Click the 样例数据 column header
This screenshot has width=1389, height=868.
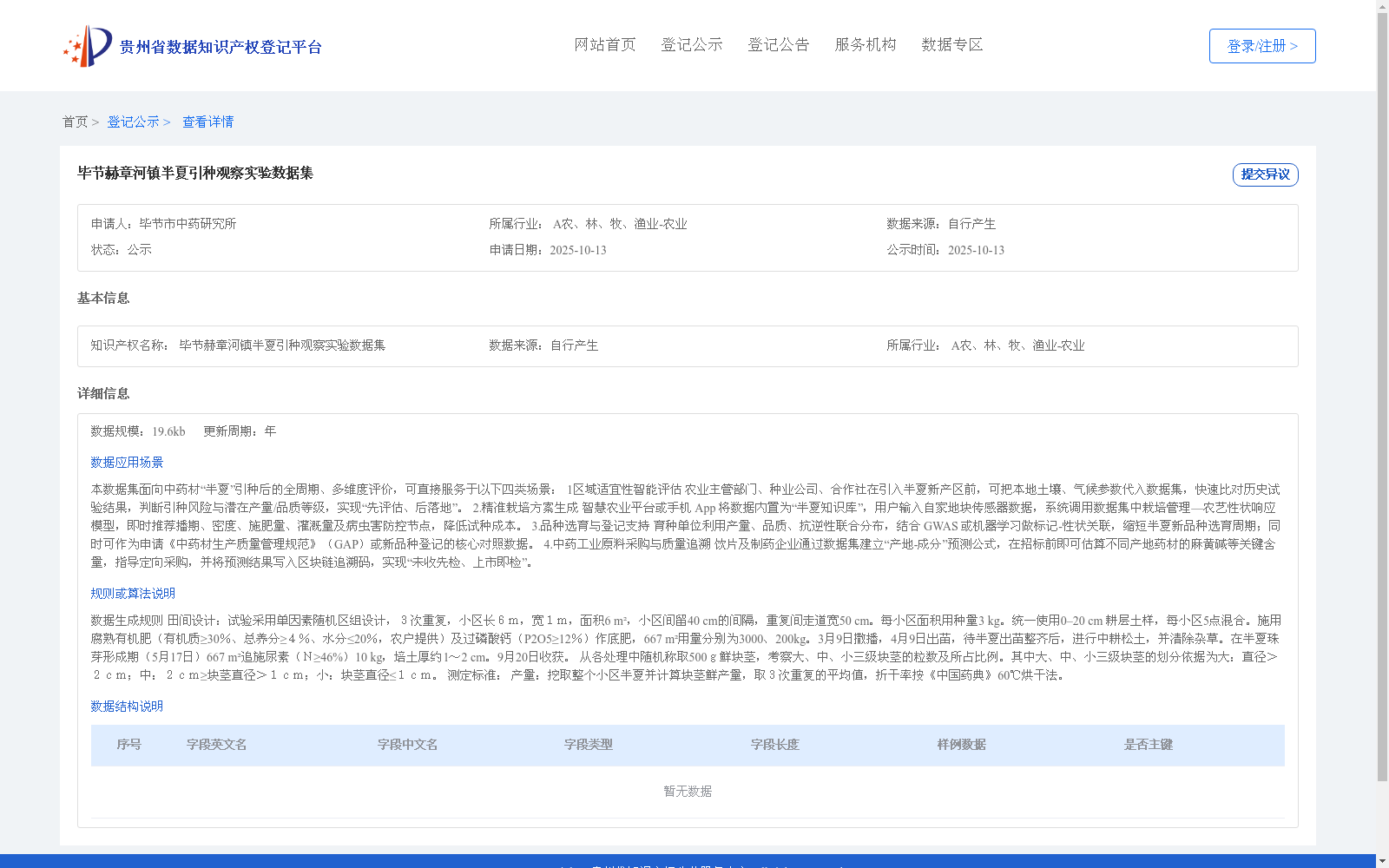tap(961, 745)
